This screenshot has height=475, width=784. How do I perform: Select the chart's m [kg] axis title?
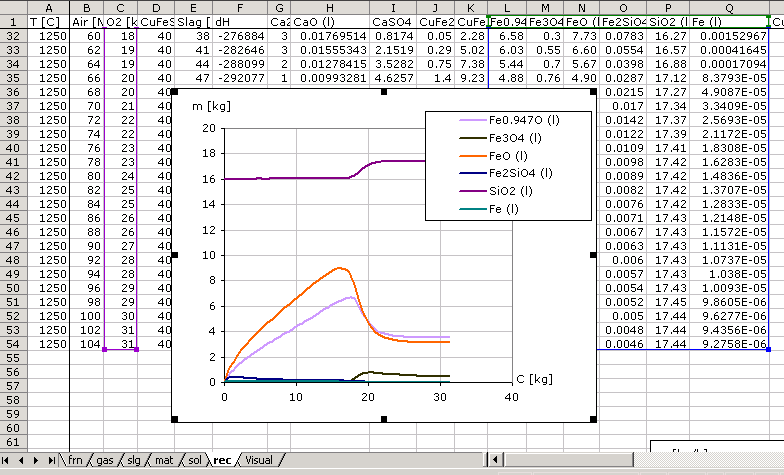coord(210,103)
